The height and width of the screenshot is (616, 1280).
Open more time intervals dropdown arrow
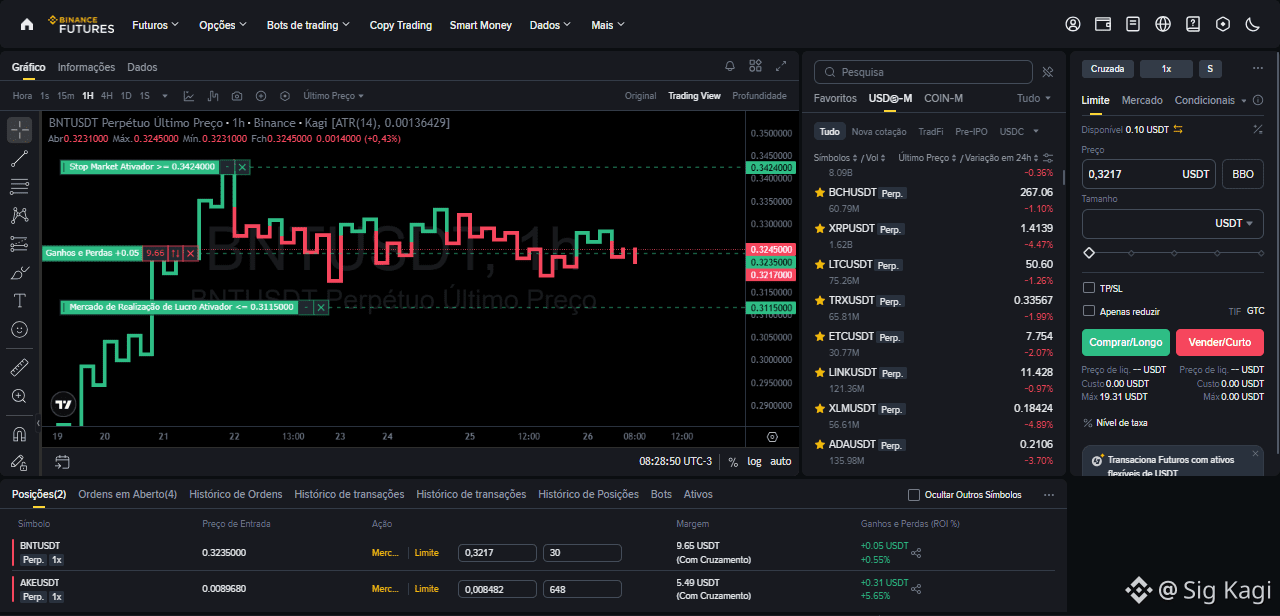pyautogui.click(x=164, y=96)
